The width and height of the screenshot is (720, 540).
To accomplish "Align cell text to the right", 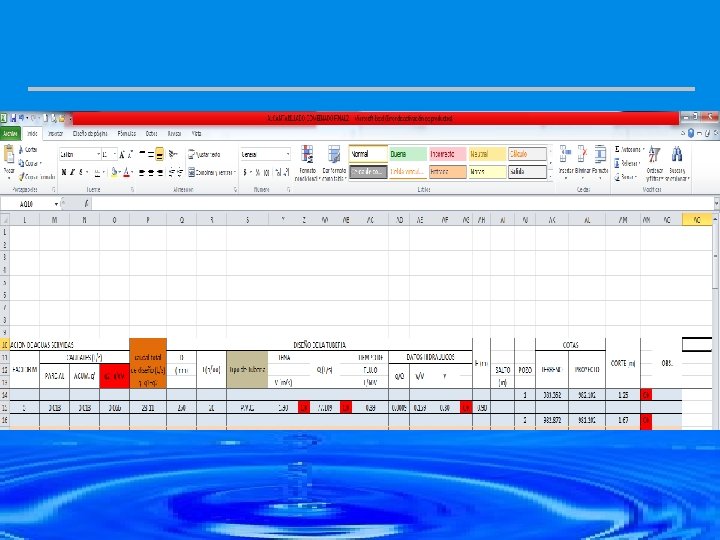I will [x=159, y=173].
